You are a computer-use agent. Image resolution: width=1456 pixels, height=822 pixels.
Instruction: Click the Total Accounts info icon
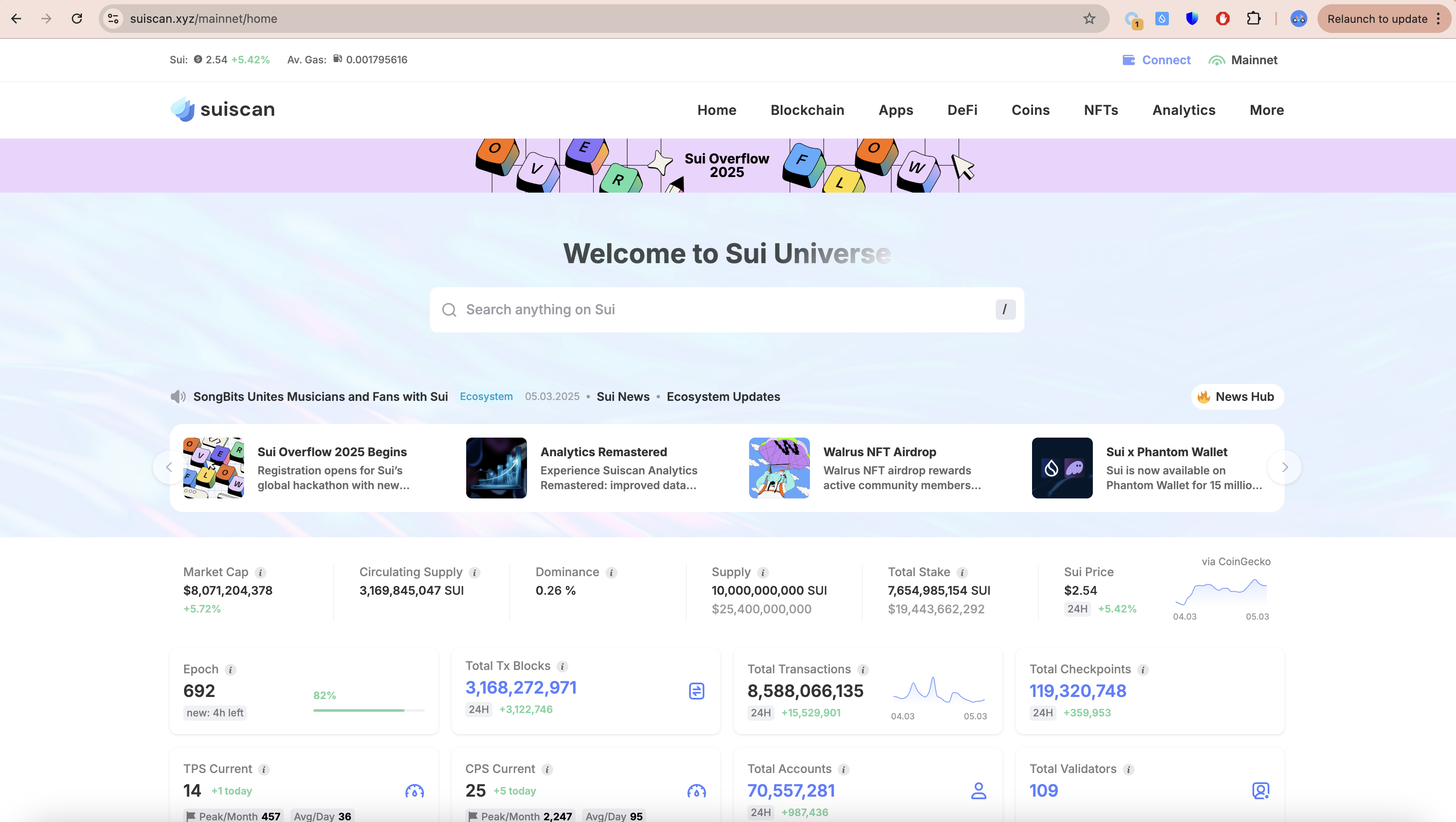tap(843, 770)
